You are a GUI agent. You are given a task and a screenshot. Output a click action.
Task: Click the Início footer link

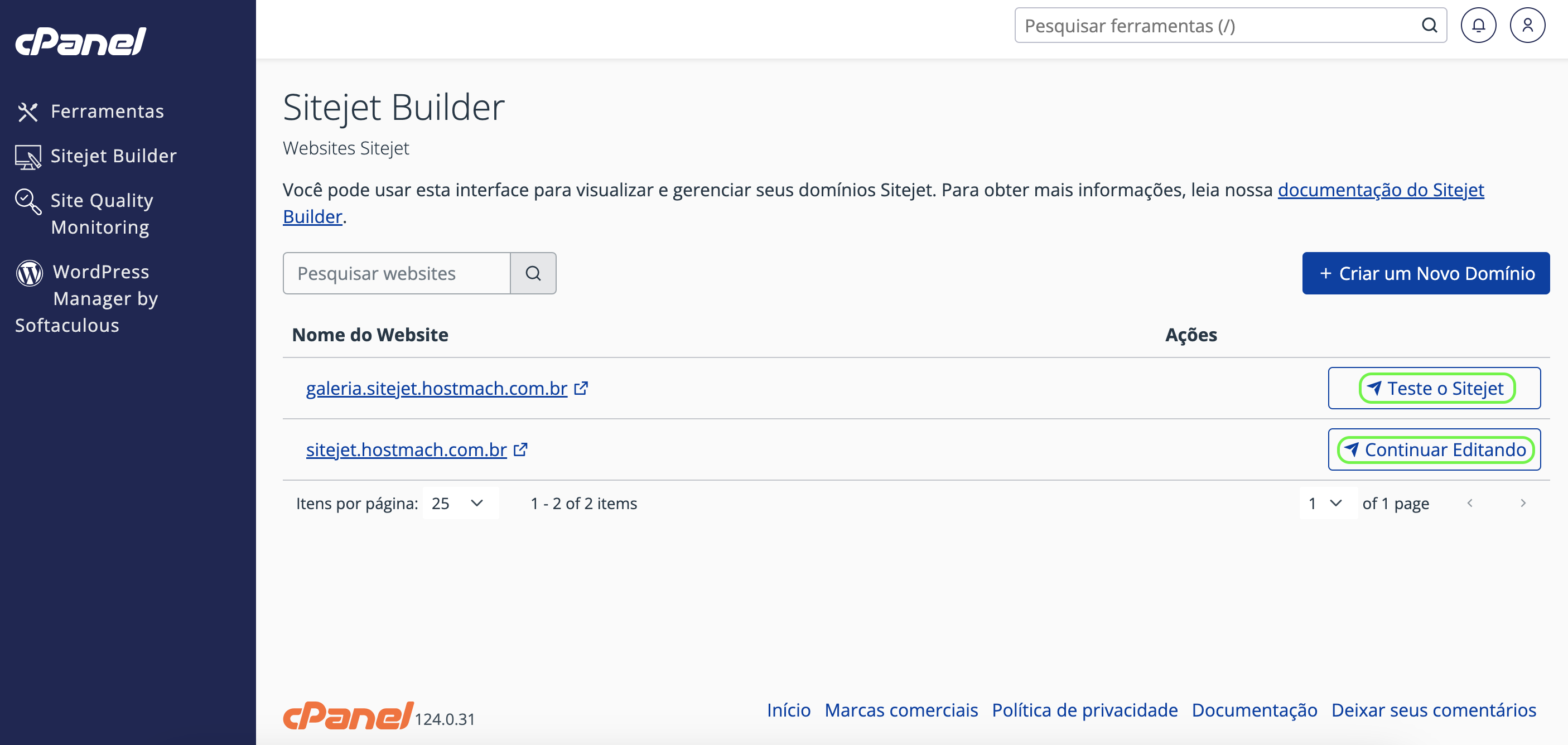click(789, 710)
